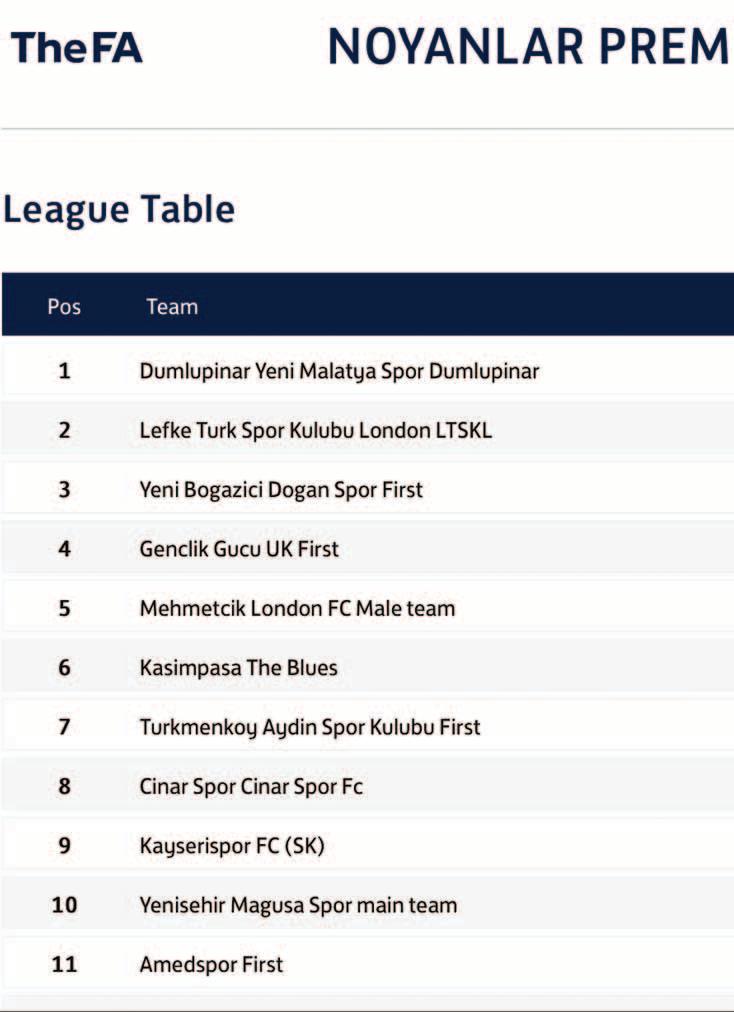Screen dimensions: 734x1012
Task: Open Lefke Turk Spor Kulubu London team
Action: point(315,430)
